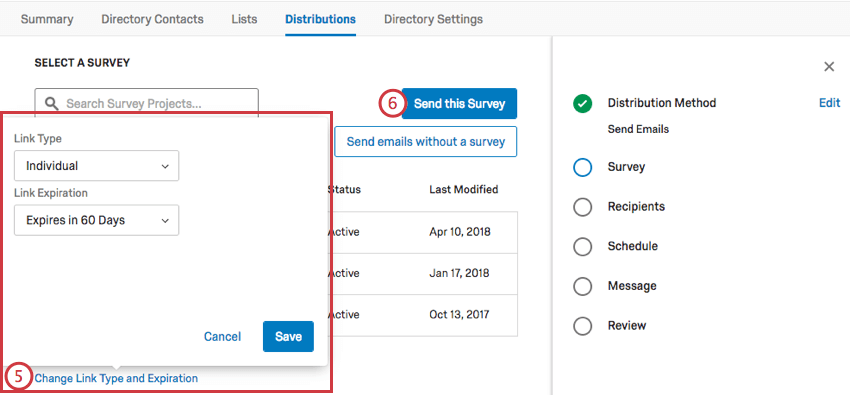Select the Survey step circle
850x395 pixels.
tap(582, 167)
